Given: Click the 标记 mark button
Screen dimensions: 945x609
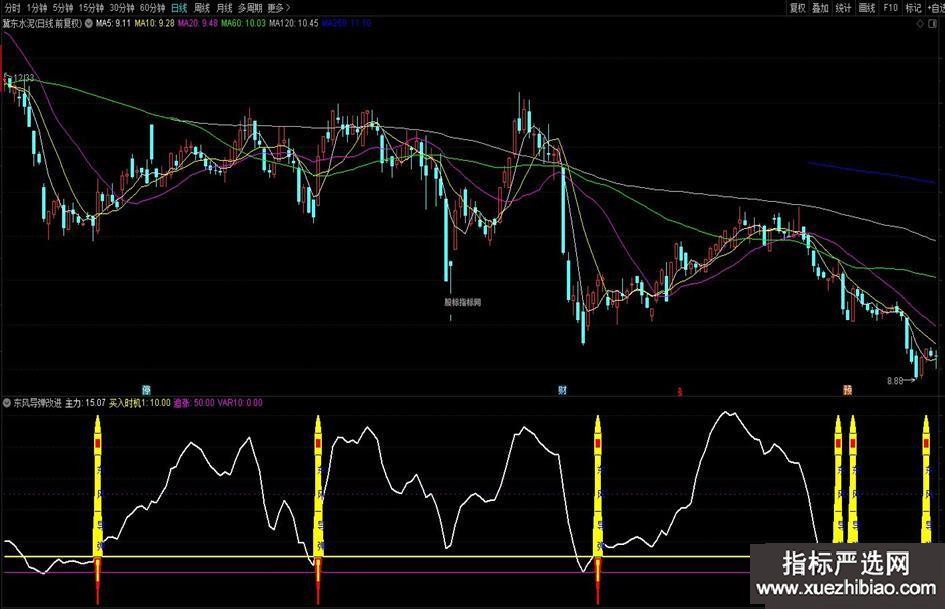Looking at the screenshot, I should (913, 8).
